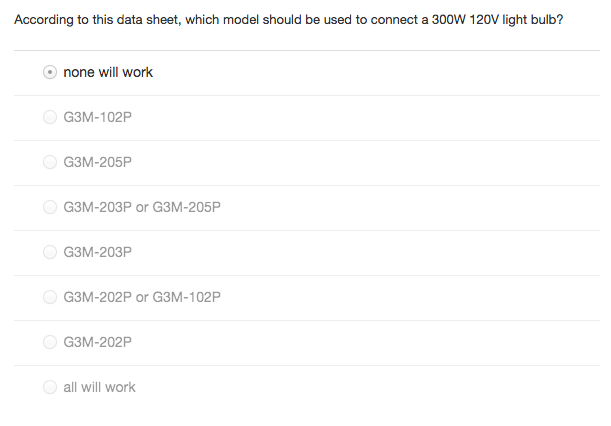Select the G3M-205P radio button
Image resolution: width=611 pixels, height=426 pixels.
pos(50,163)
